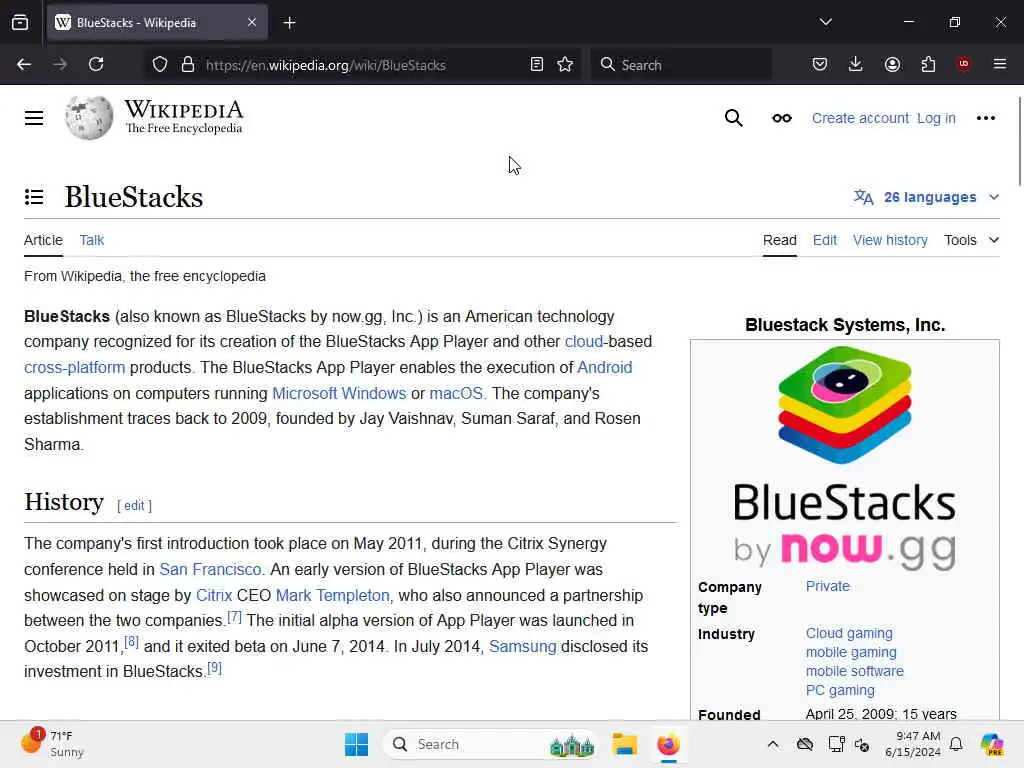The image size is (1024, 768).
Task: Expand the Tools dropdown menu
Action: pos(972,240)
